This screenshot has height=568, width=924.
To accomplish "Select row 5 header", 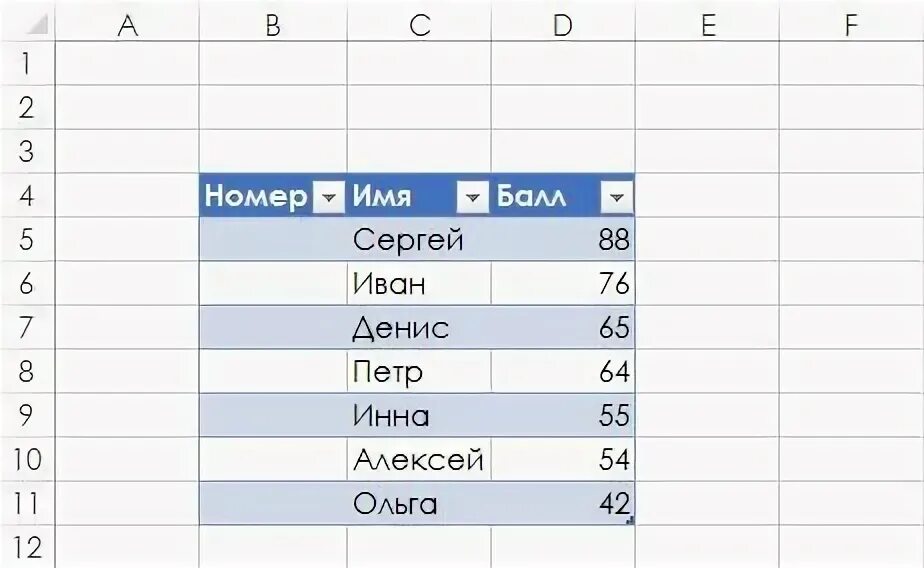I will tap(27, 239).
